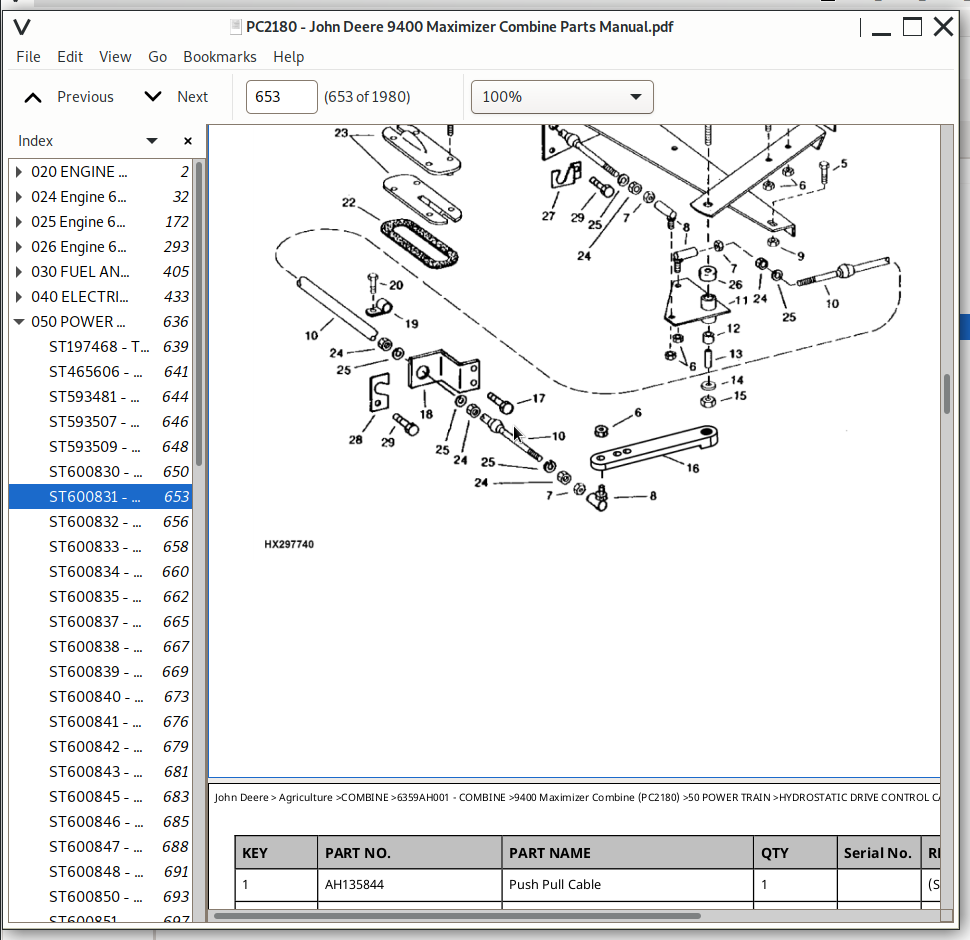Select index entry ST600840 page 673
This screenshot has height=940, width=970.
tap(100, 696)
